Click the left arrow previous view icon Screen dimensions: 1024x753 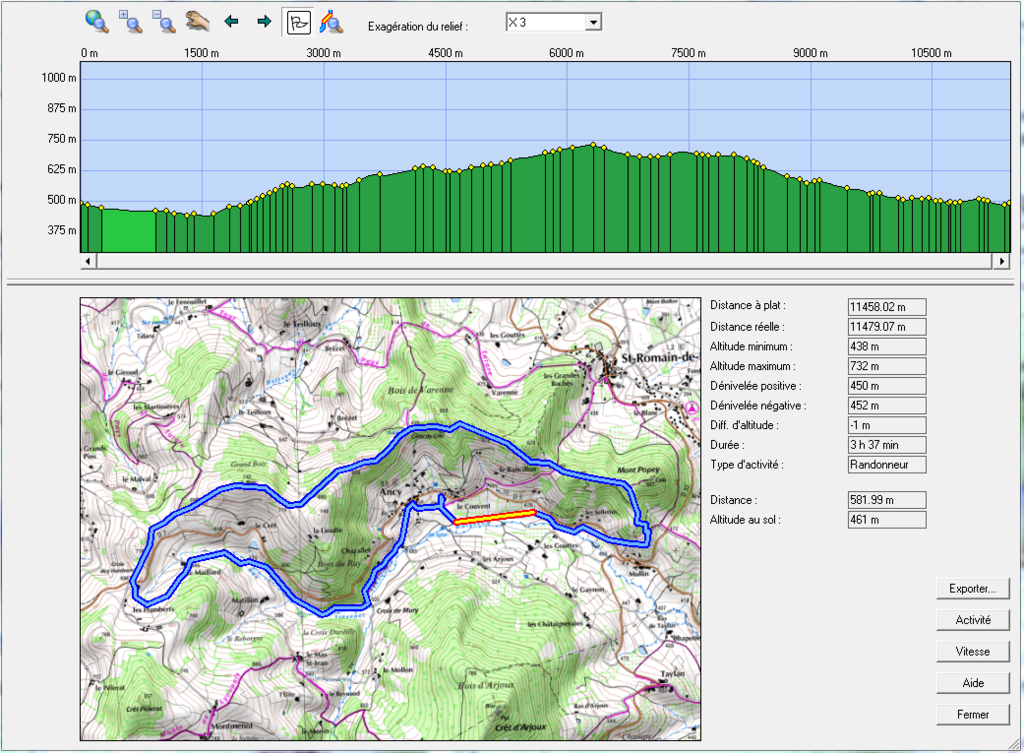pos(232,21)
